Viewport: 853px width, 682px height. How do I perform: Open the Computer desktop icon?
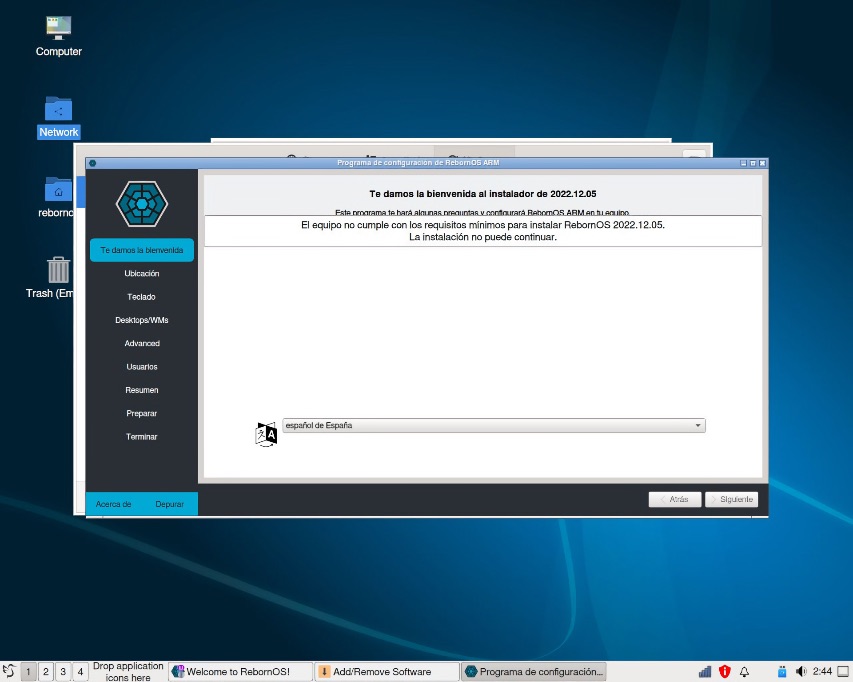click(x=58, y=36)
